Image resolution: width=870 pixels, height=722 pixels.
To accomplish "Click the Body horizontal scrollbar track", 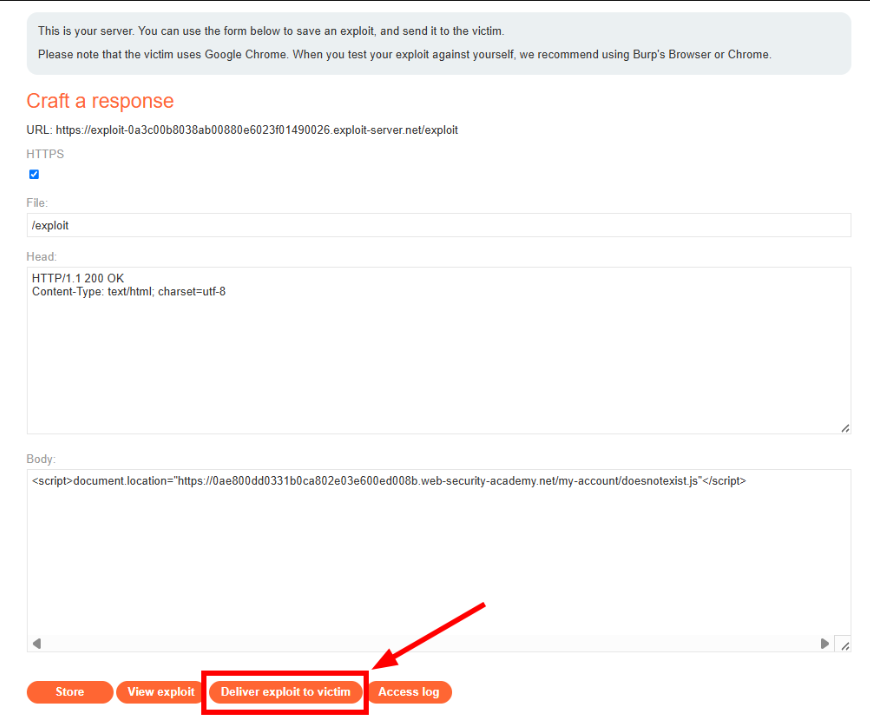I will coord(431,643).
